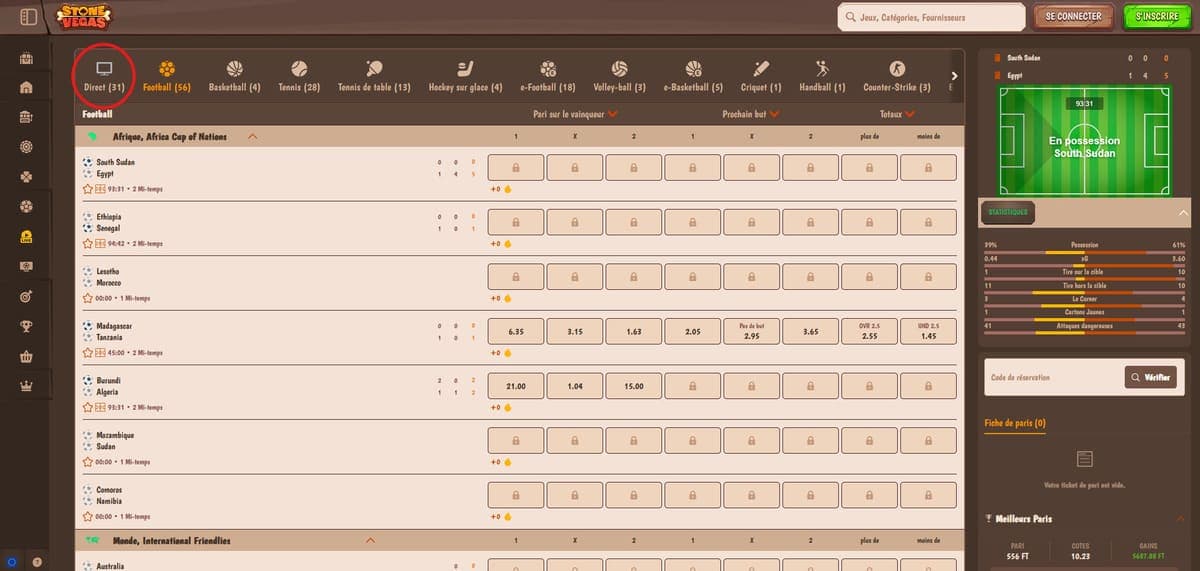Switch to the Football (56) tab
The height and width of the screenshot is (571, 1200).
point(167,76)
